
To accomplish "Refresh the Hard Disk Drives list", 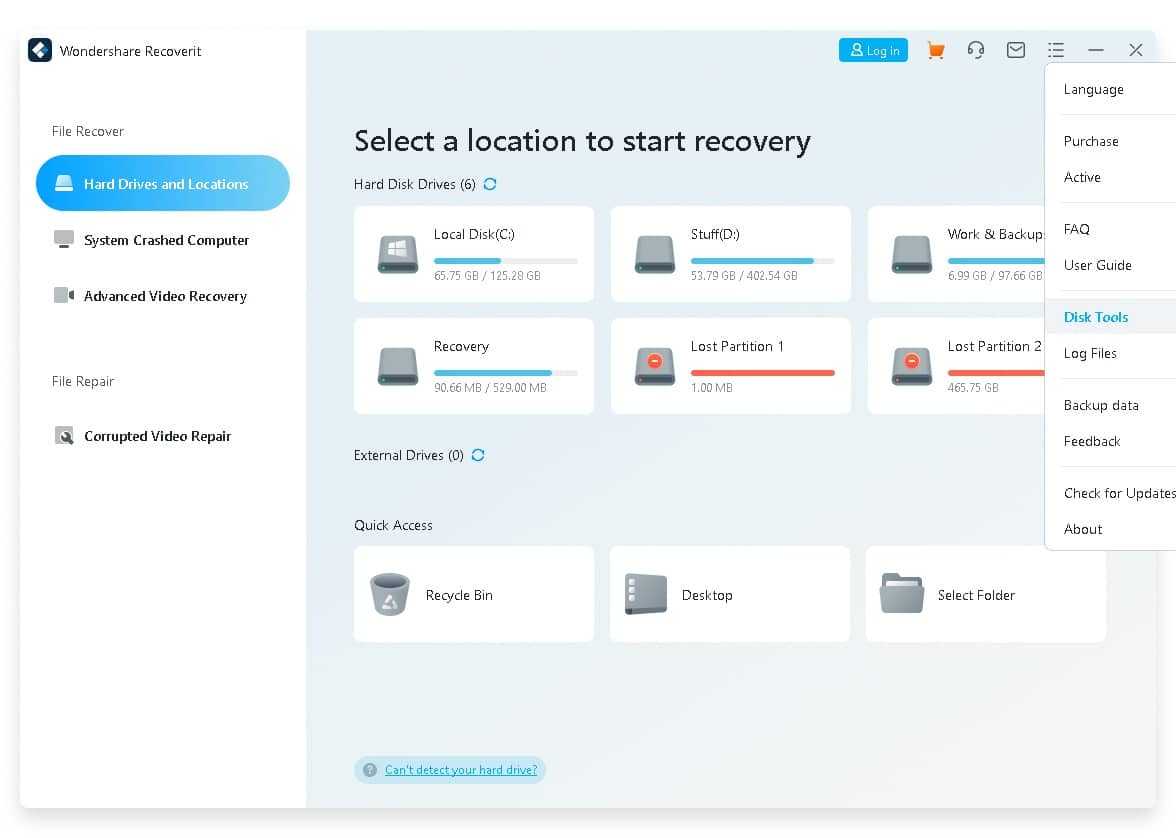I will tap(490, 184).
